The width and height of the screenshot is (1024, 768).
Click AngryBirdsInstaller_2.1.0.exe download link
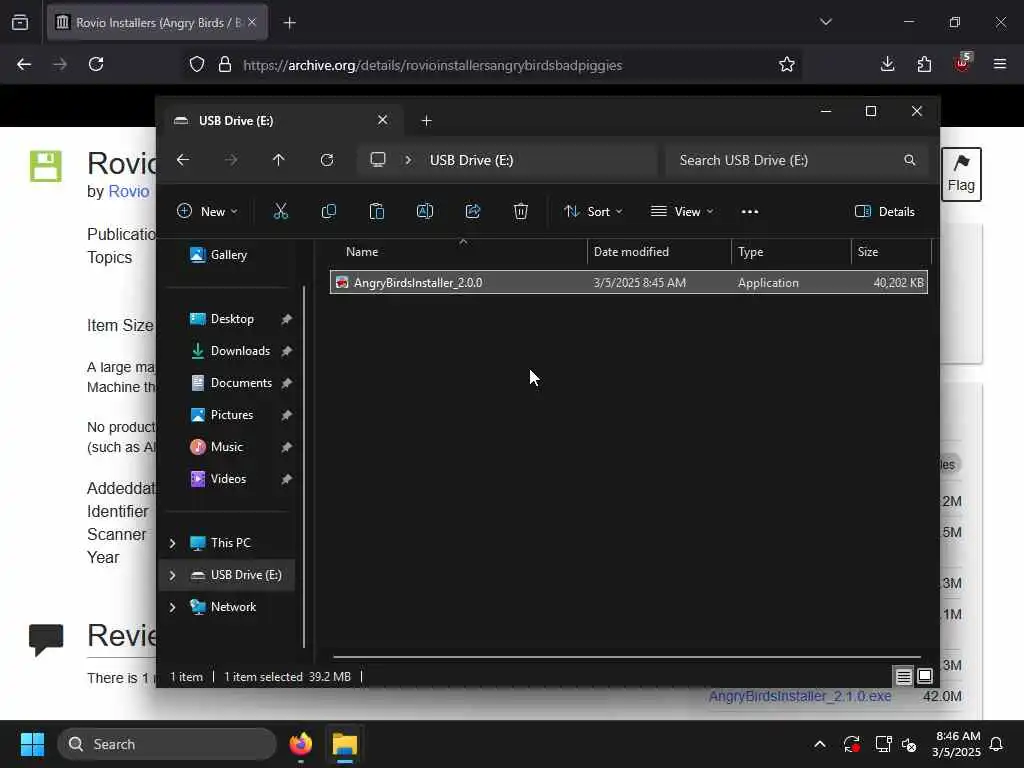point(800,696)
